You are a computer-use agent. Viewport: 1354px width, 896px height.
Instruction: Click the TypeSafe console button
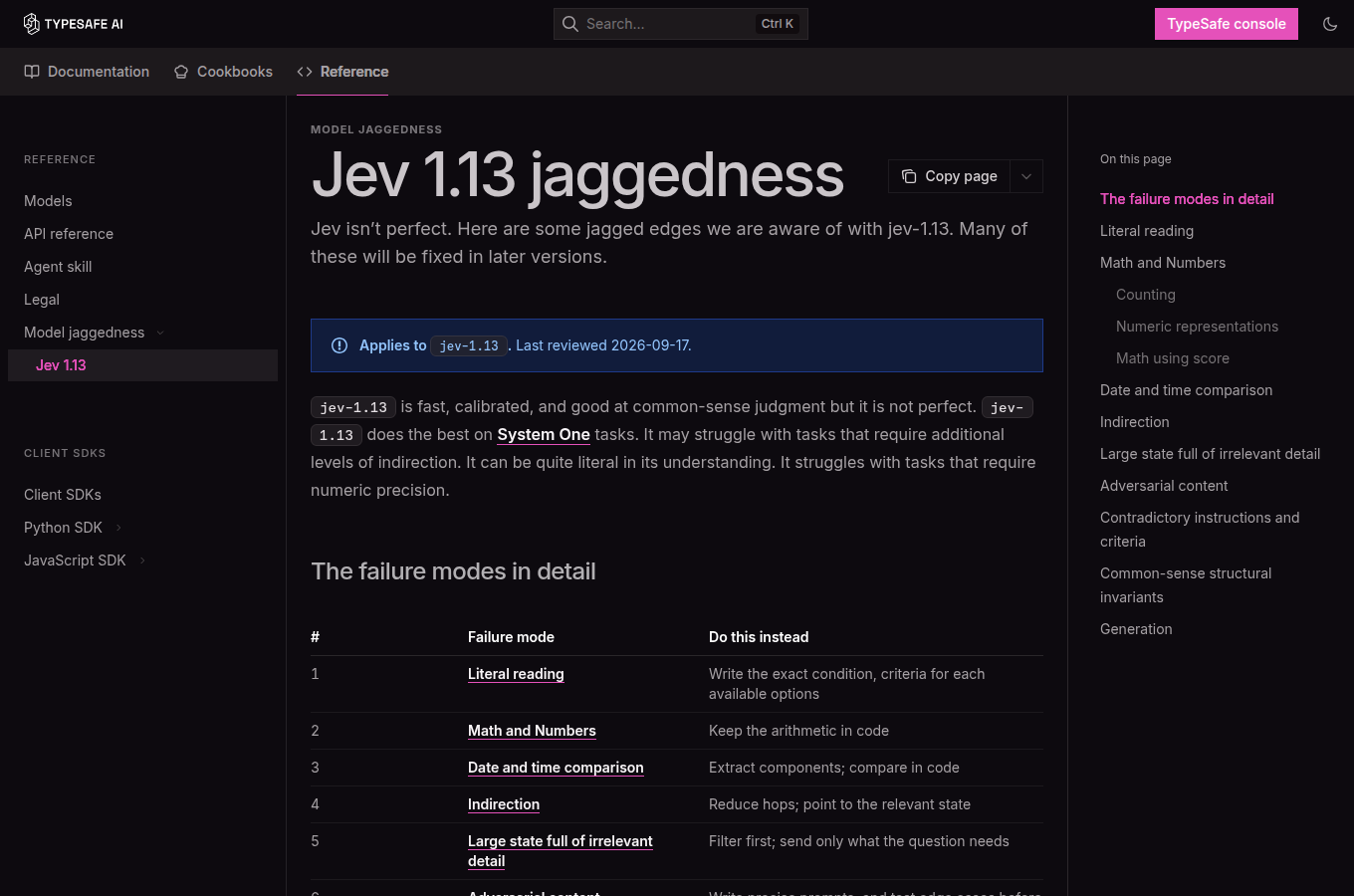pyautogui.click(x=1227, y=24)
